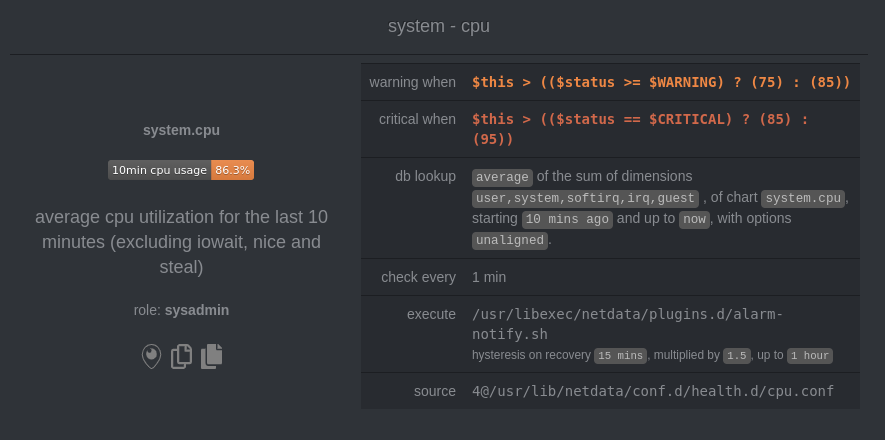Select the warning when expression text
Viewport: 885px width, 440px height.
click(x=661, y=82)
